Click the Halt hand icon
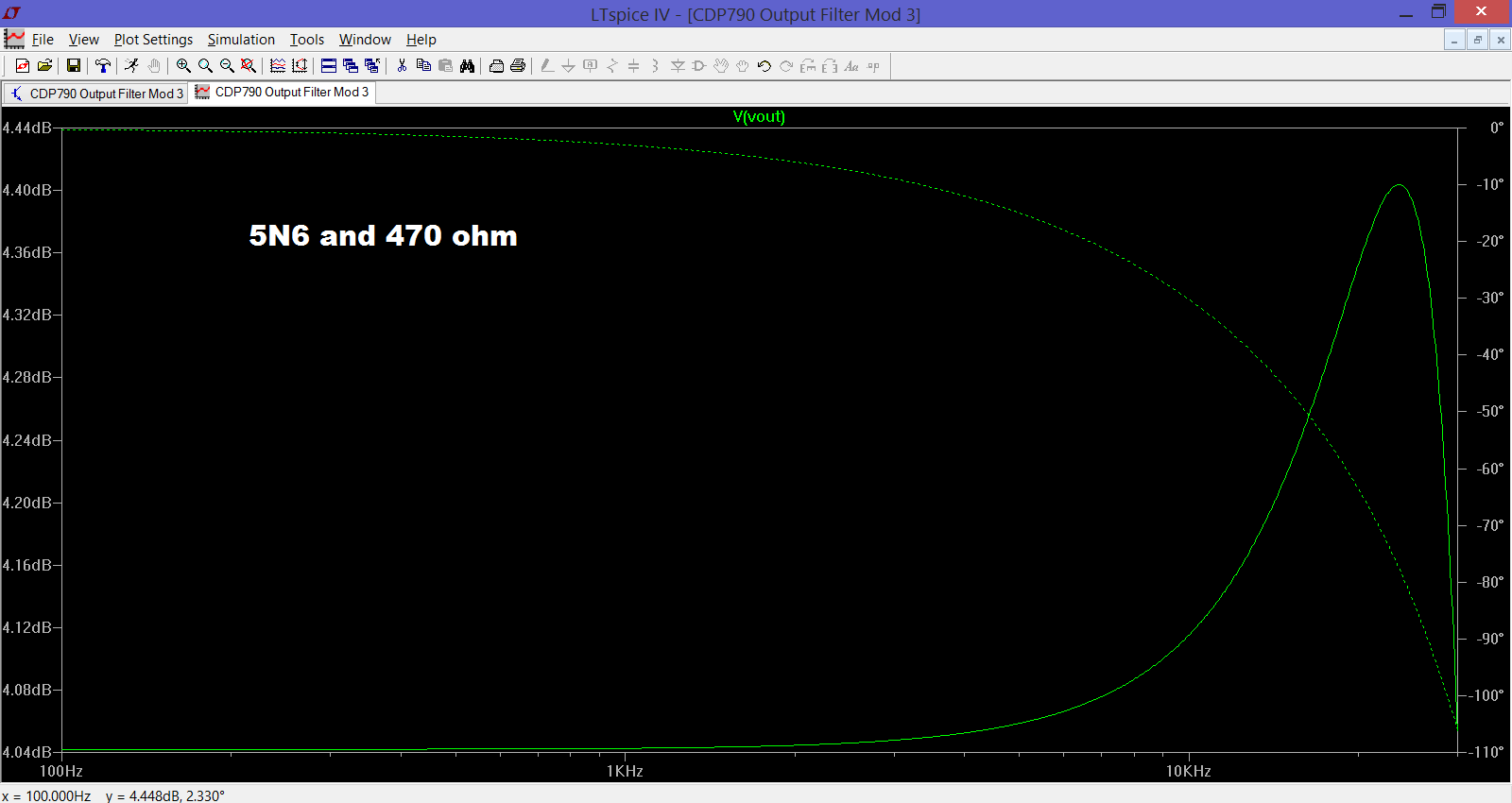1512x803 pixels. [x=154, y=65]
